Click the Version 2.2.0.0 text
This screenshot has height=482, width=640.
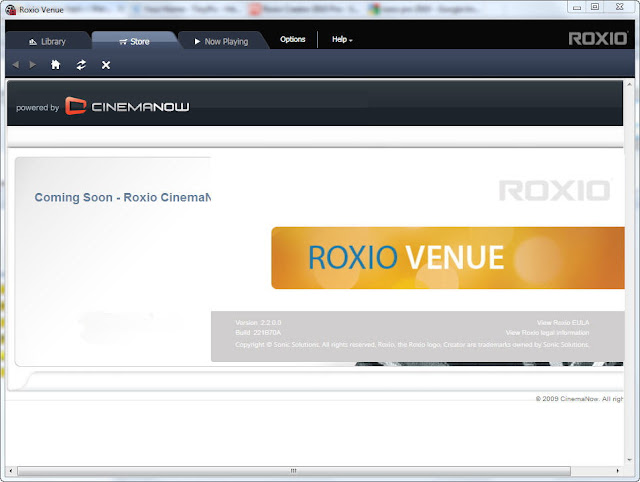258,322
